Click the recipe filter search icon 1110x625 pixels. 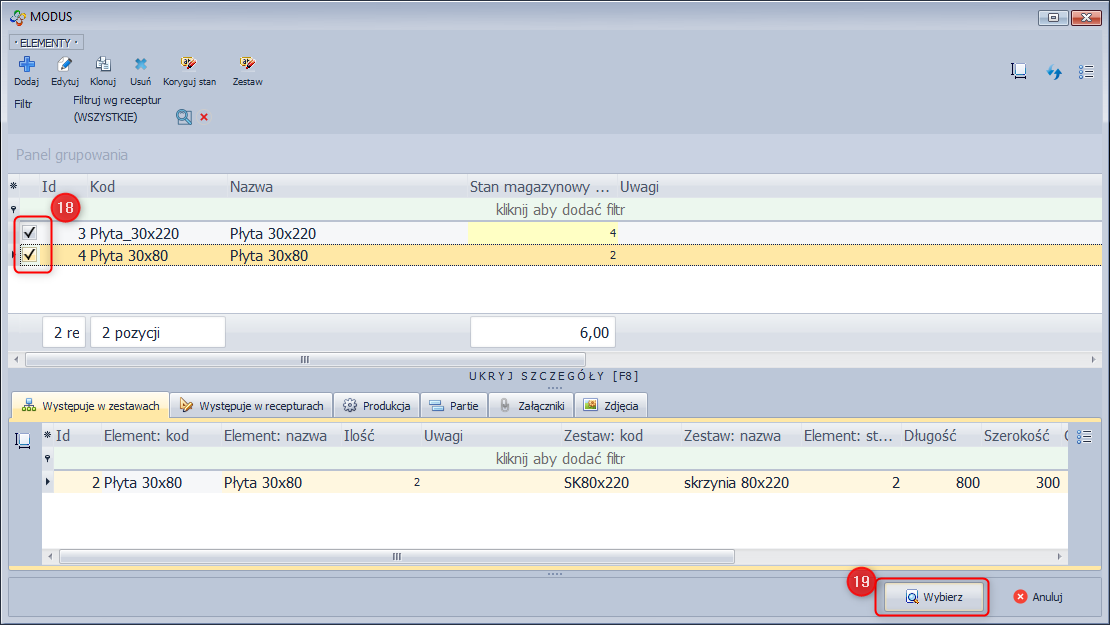pos(183,117)
